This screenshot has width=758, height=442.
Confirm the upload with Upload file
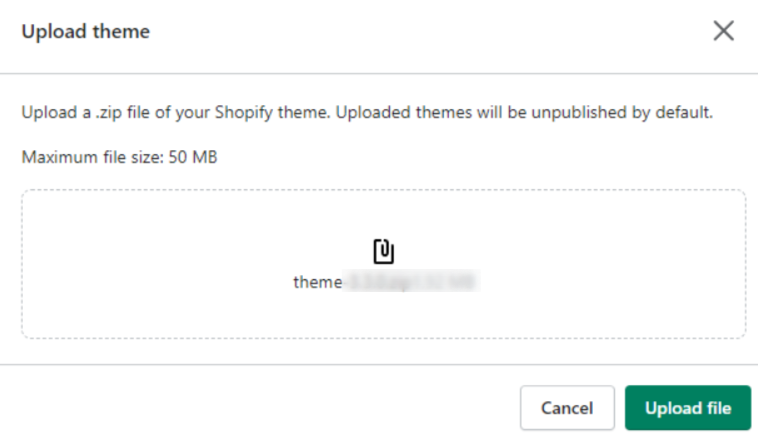[x=688, y=408]
